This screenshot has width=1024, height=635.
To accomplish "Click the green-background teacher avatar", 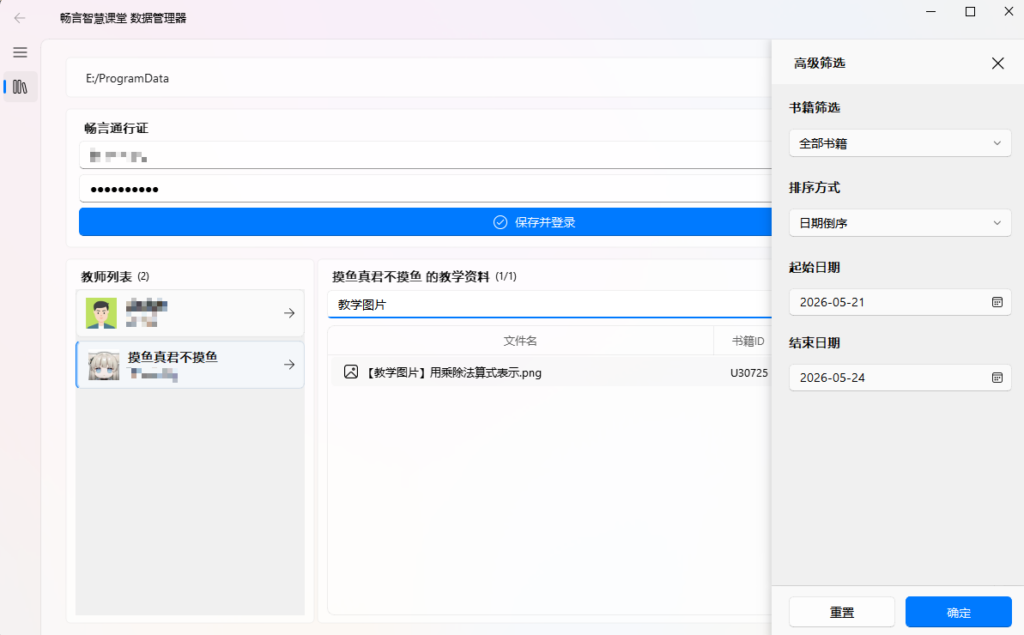I will 101,314.
